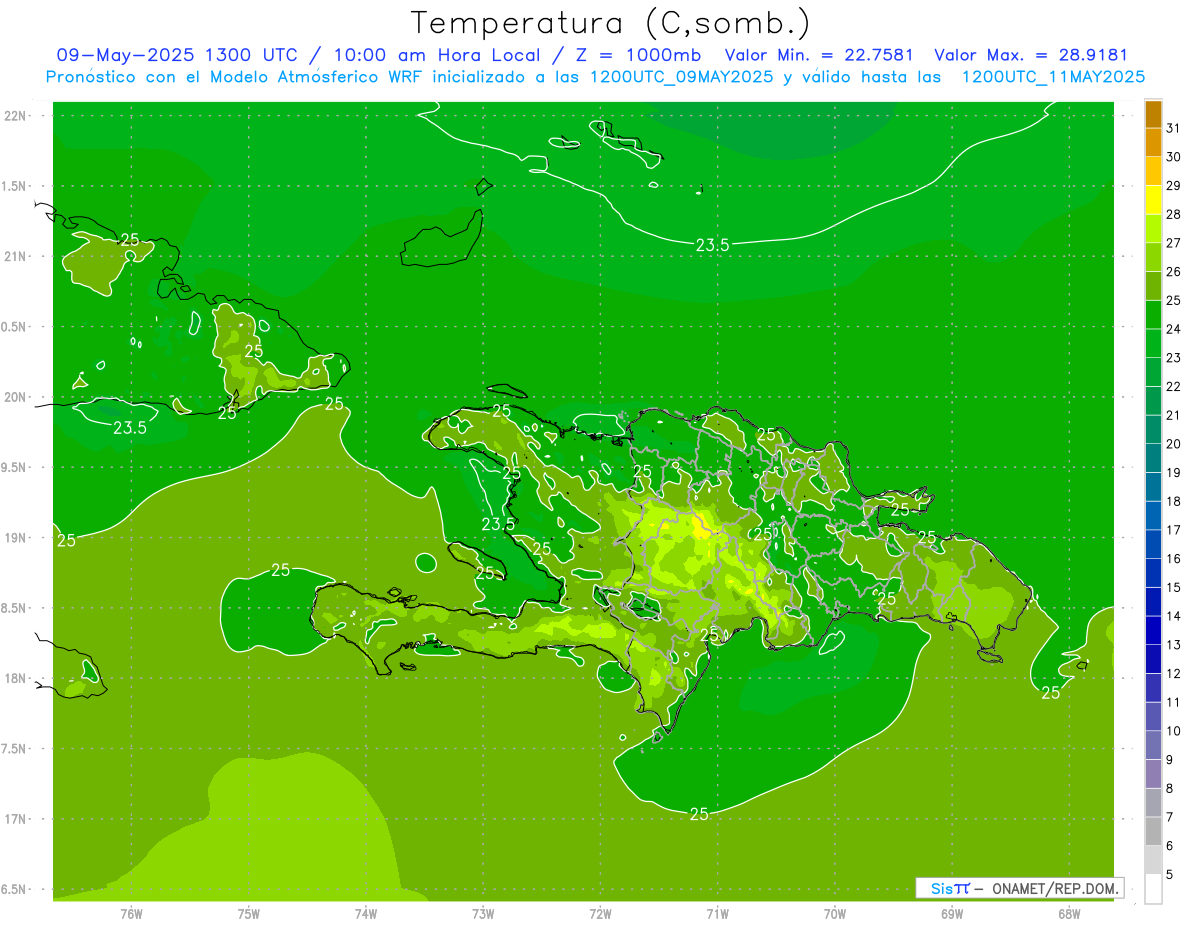Click the '75W' longitude axis label

249,913
